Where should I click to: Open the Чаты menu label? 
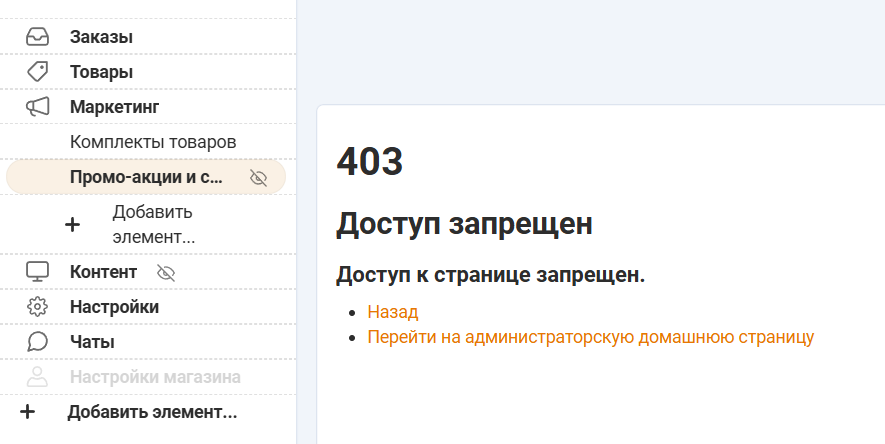92,342
